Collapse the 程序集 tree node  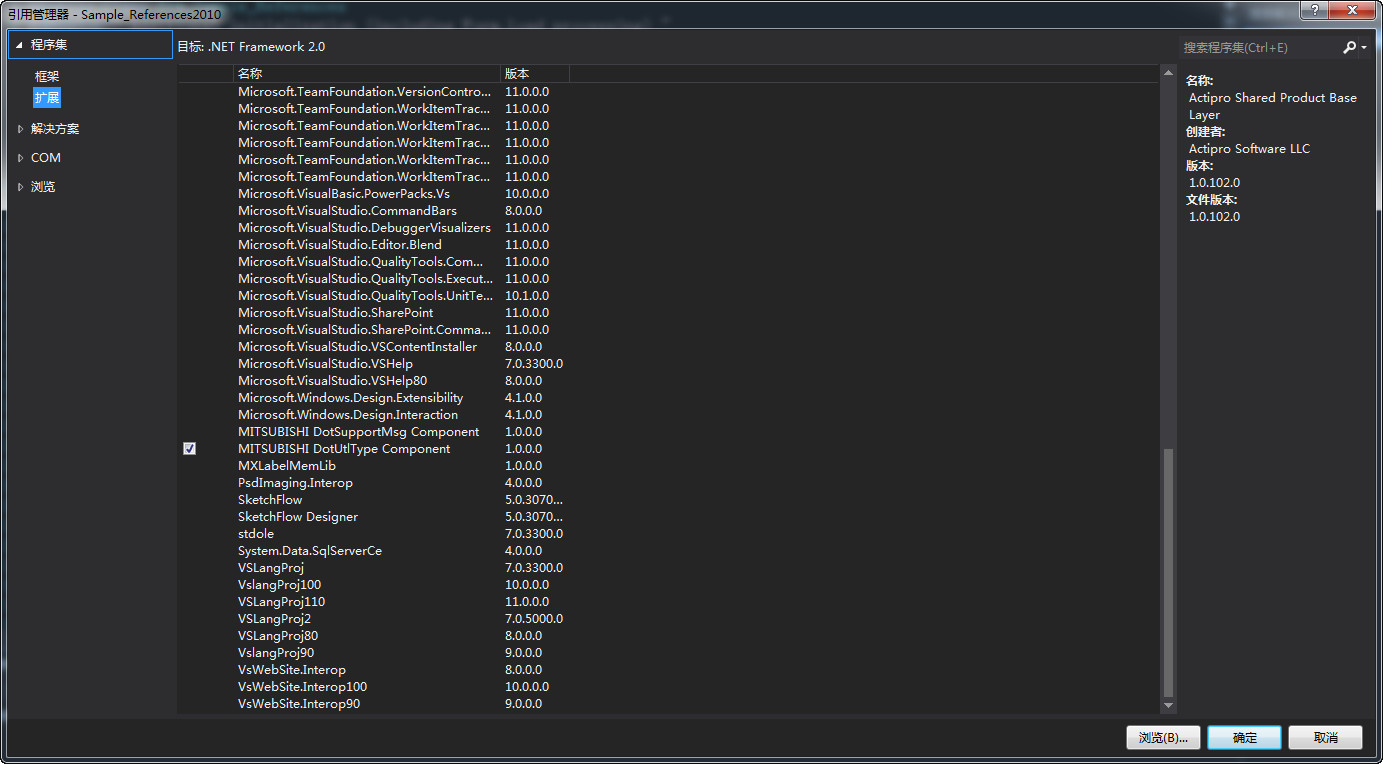pos(19,45)
